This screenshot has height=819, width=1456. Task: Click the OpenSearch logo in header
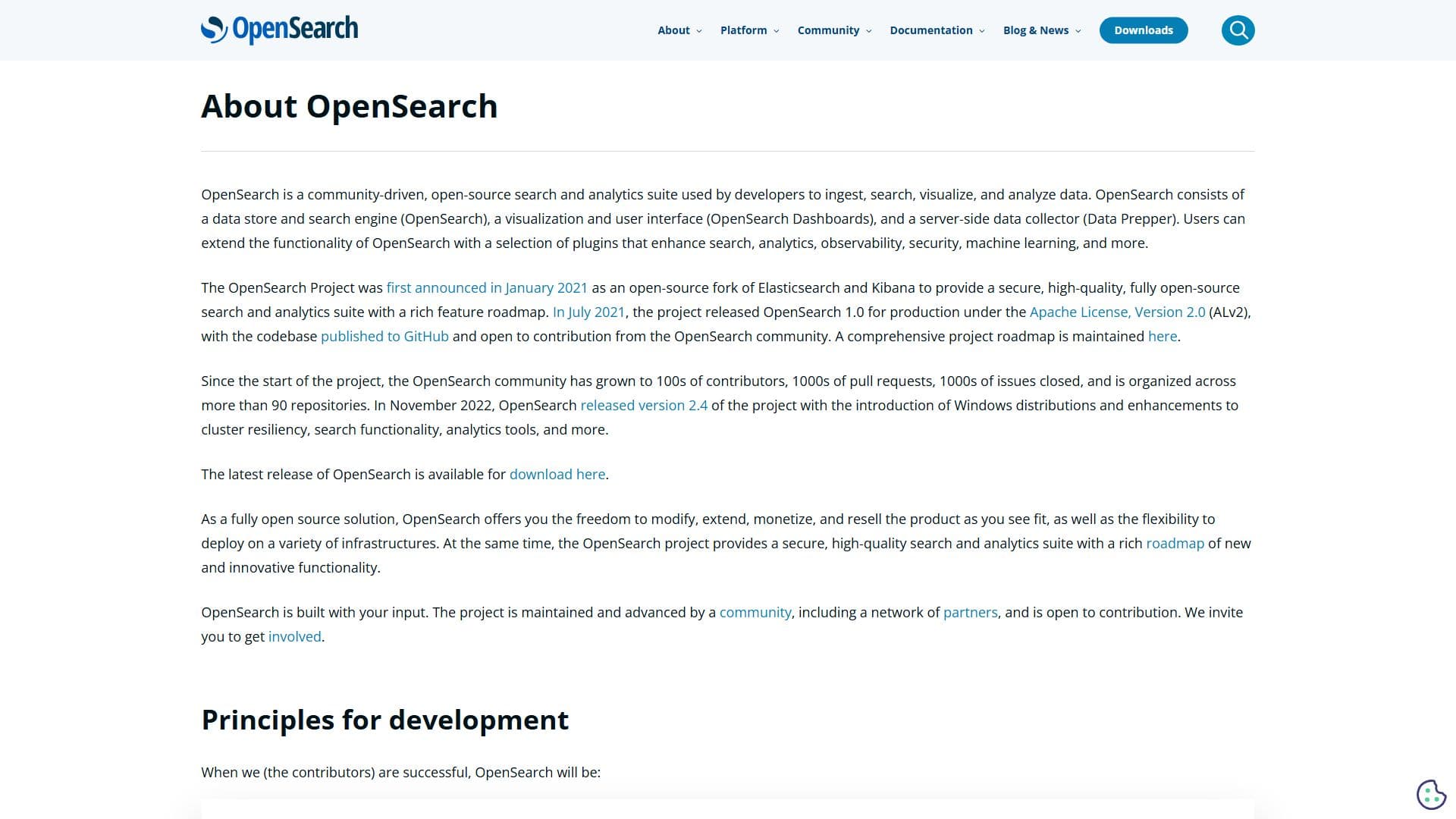click(279, 30)
